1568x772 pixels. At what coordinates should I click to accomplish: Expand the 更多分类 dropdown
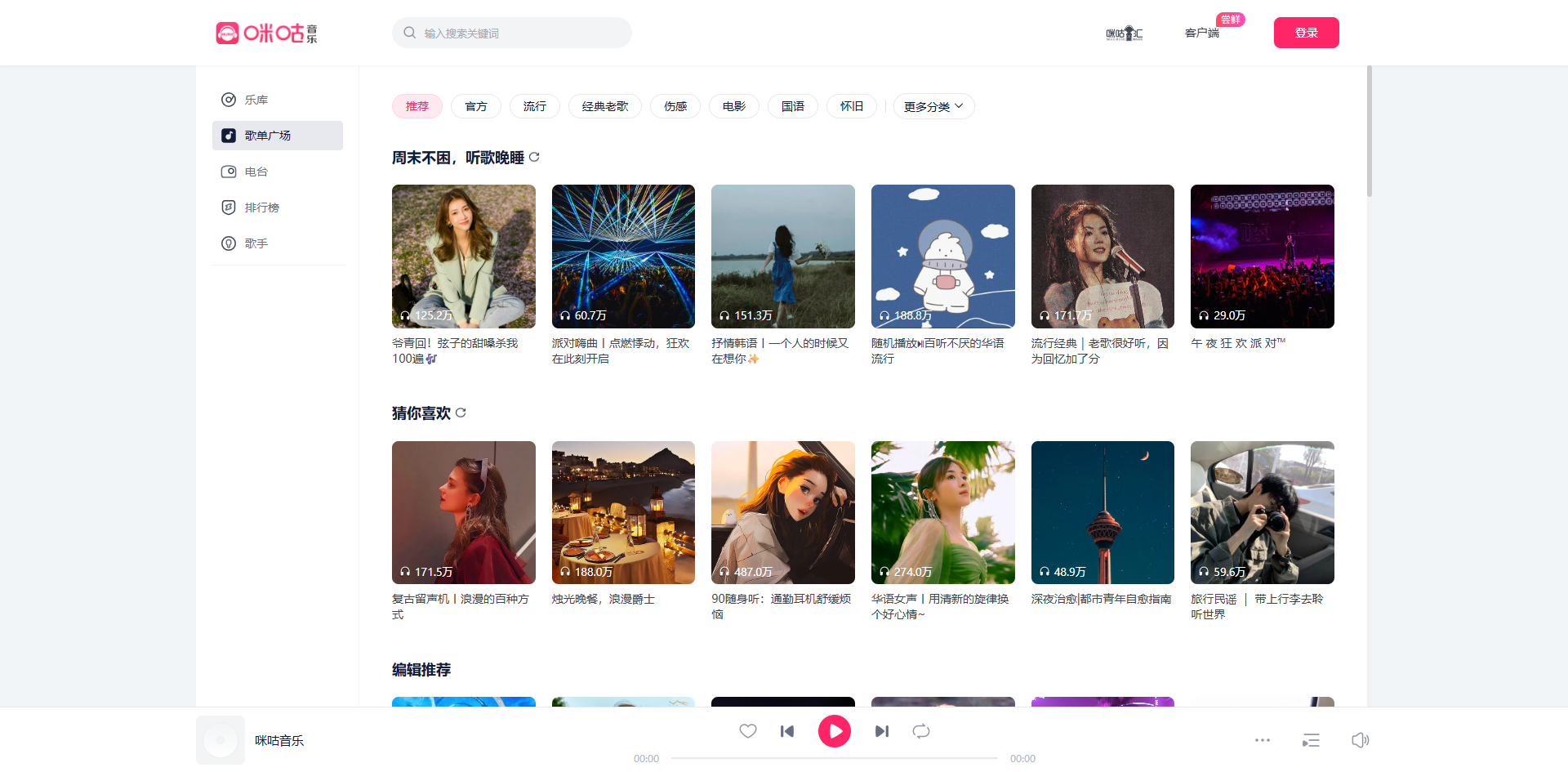933,106
